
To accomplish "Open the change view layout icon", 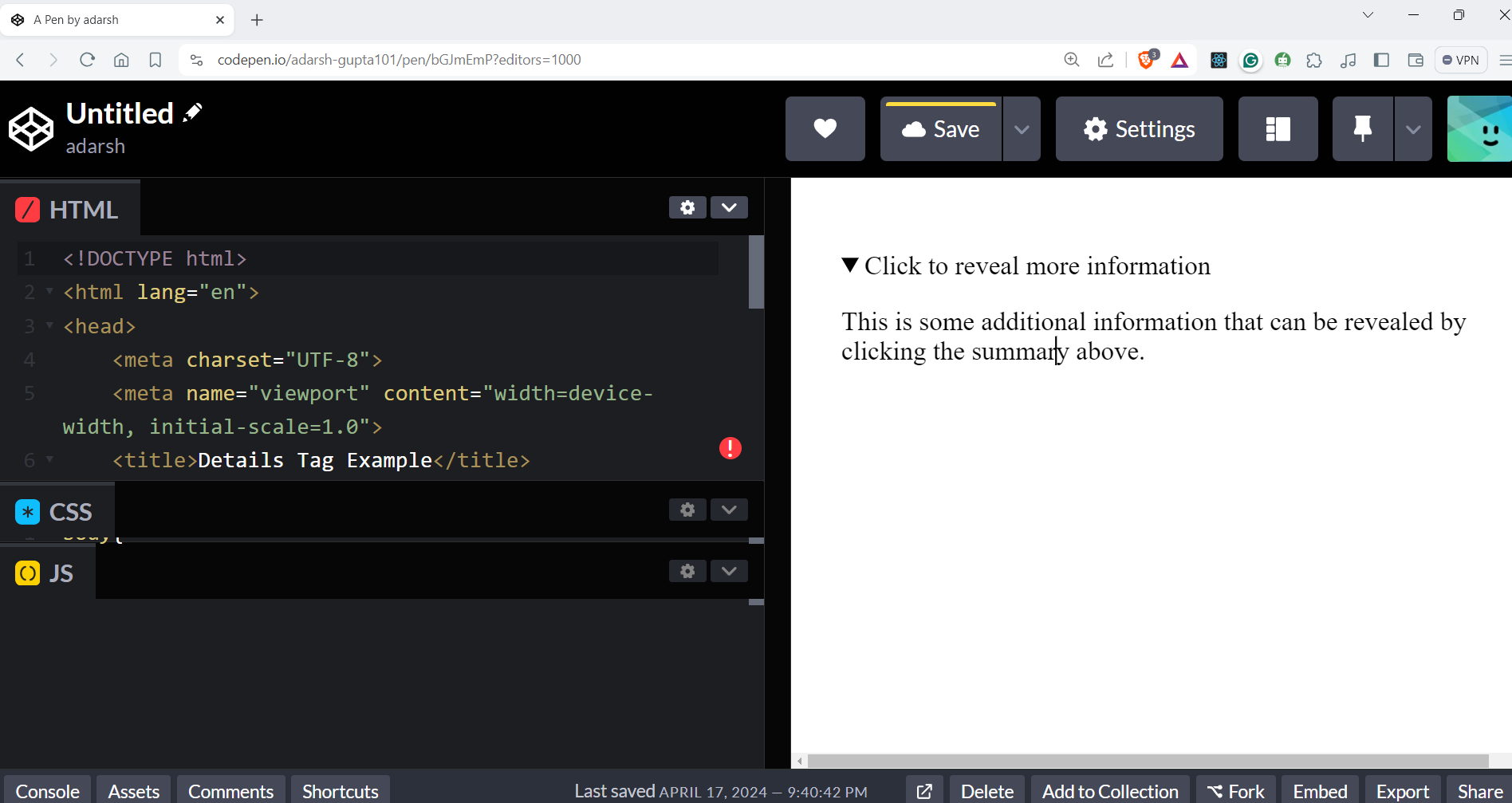I will click(x=1278, y=129).
